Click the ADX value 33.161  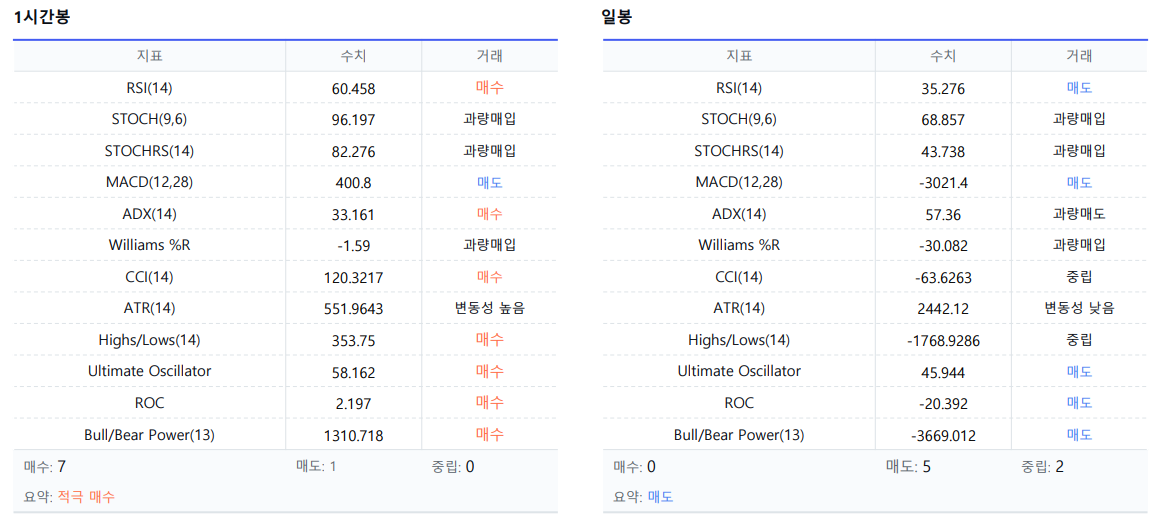pos(354,216)
